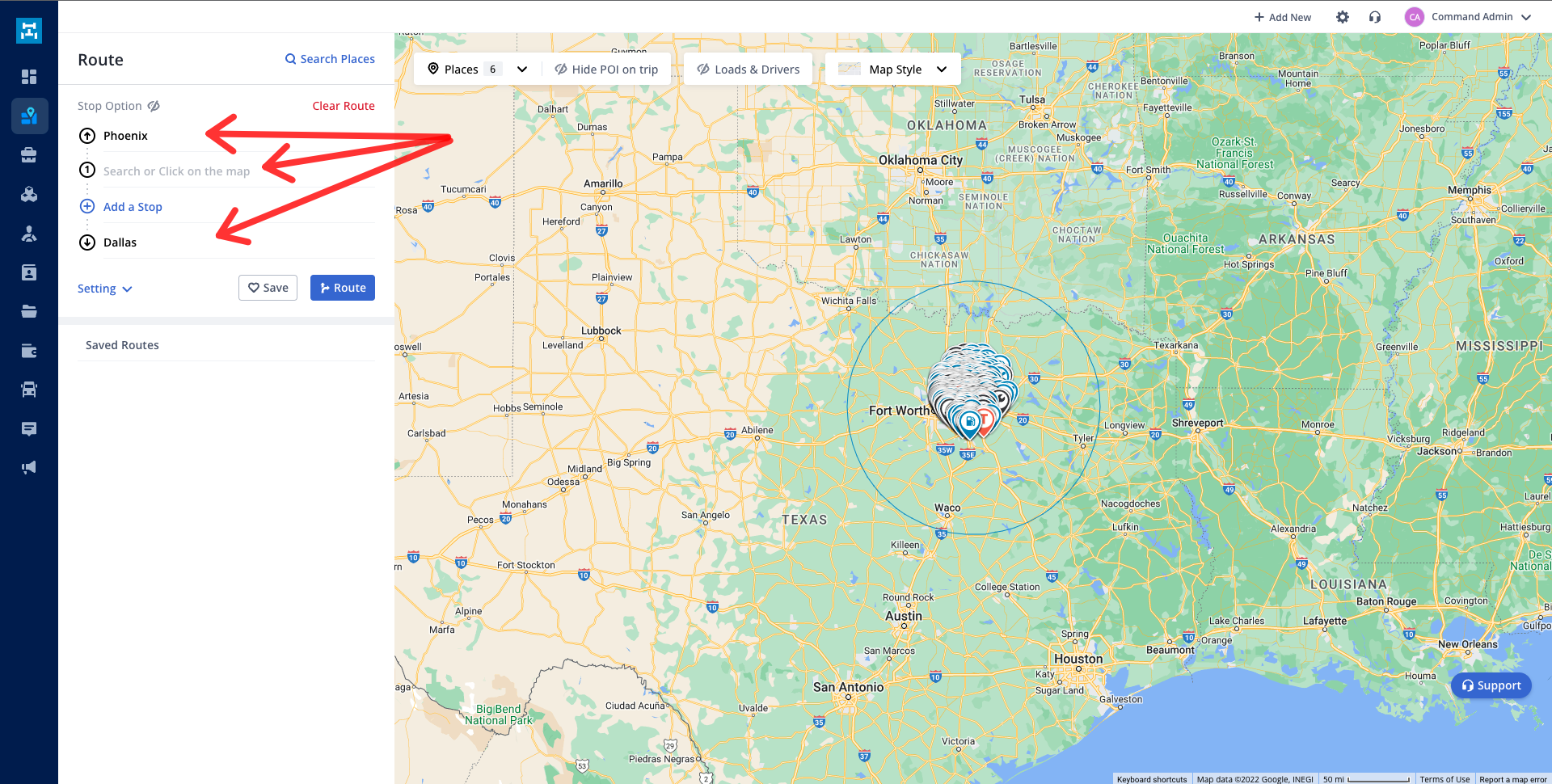The height and width of the screenshot is (784, 1552).
Task: Select the map route icon in sidebar
Action: click(x=29, y=116)
